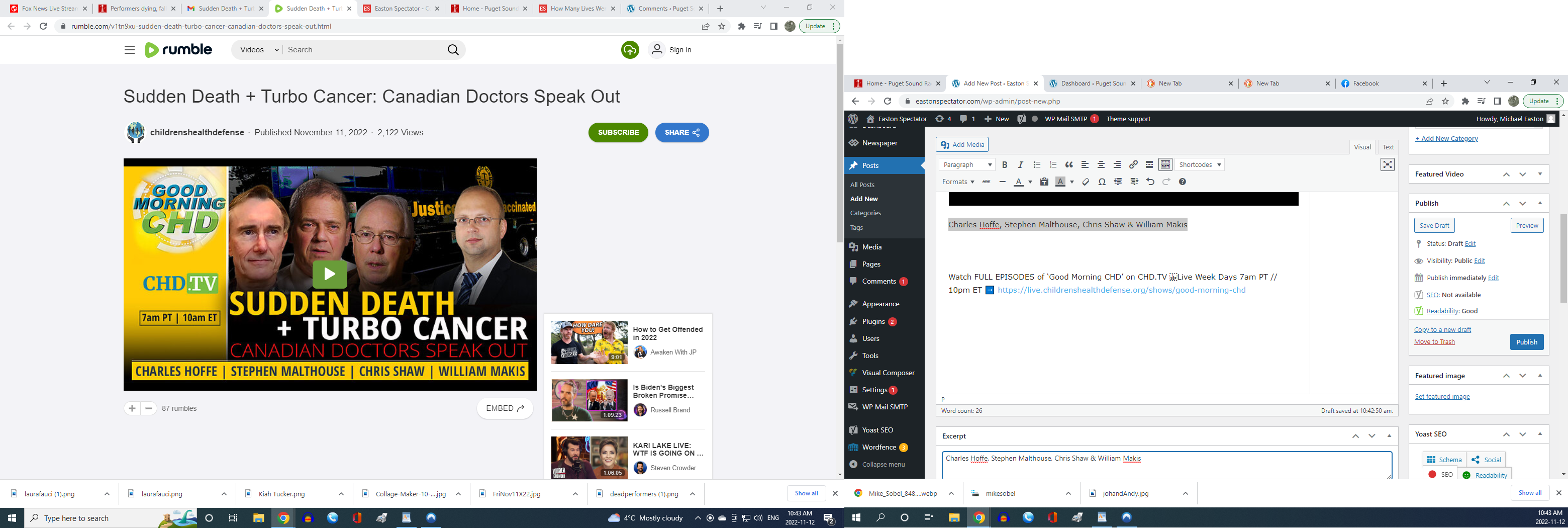Image resolution: width=1568 pixels, height=528 pixels.
Task: Toggle the Featured Video panel open
Action: [x=1540, y=174]
